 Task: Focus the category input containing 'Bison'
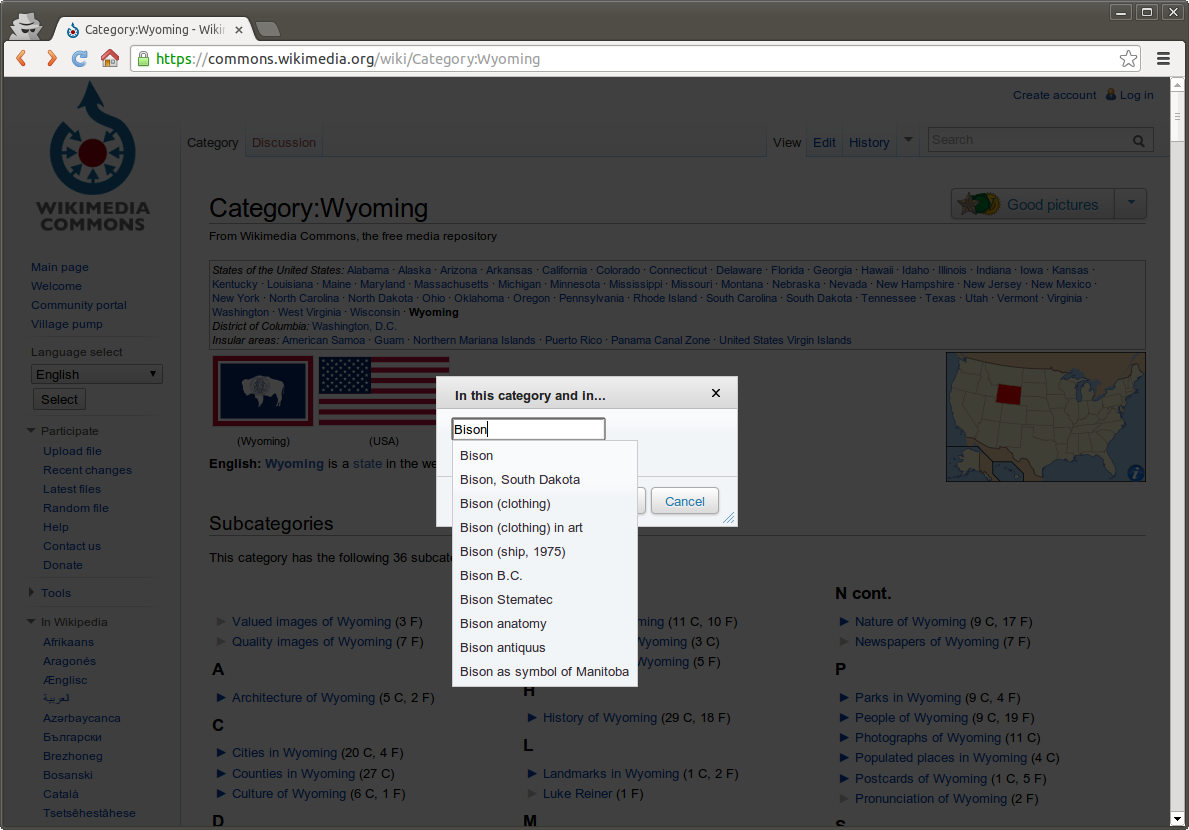click(x=529, y=429)
